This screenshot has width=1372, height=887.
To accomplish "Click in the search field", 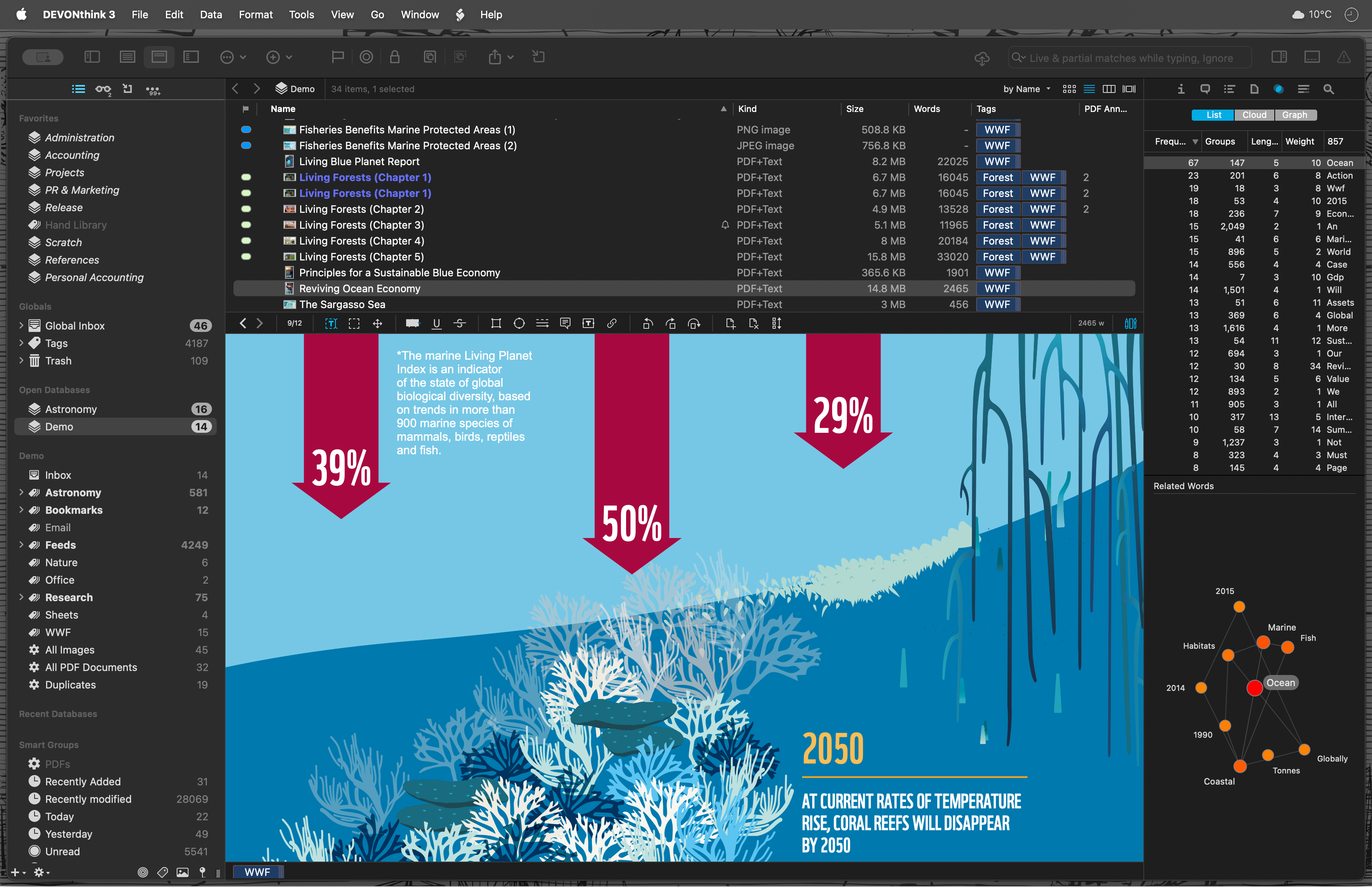I will [x=1129, y=58].
